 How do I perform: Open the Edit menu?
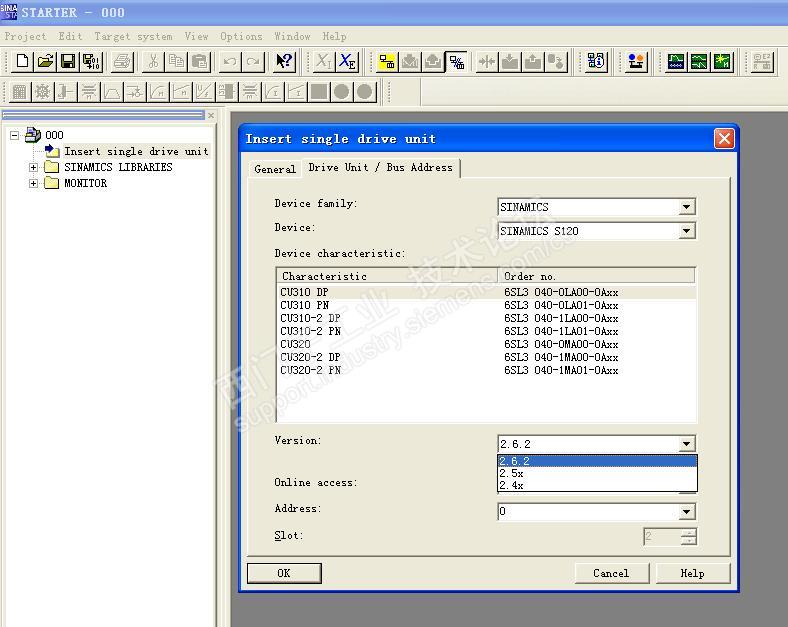(x=70, y=36)
